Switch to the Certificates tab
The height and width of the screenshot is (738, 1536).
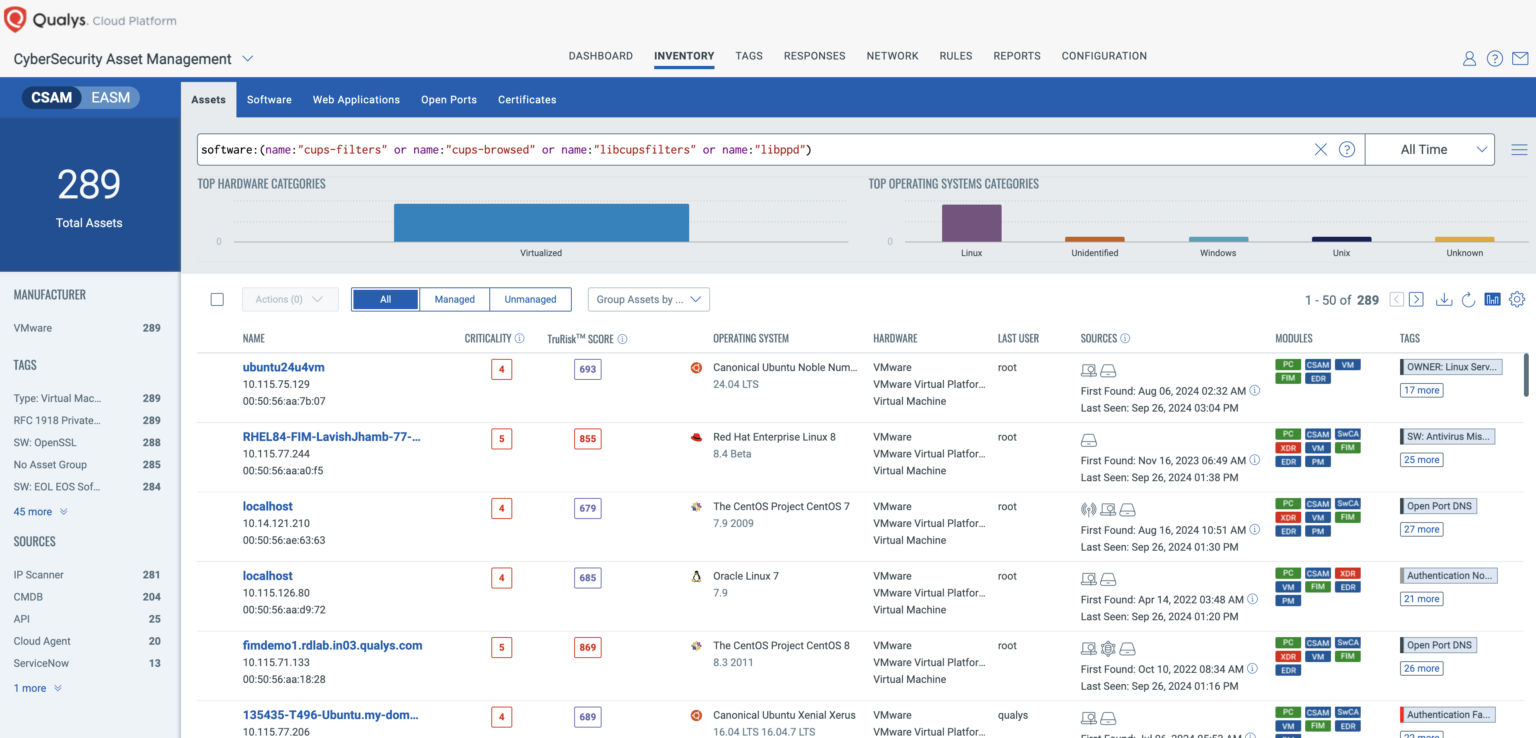(527, 99)
